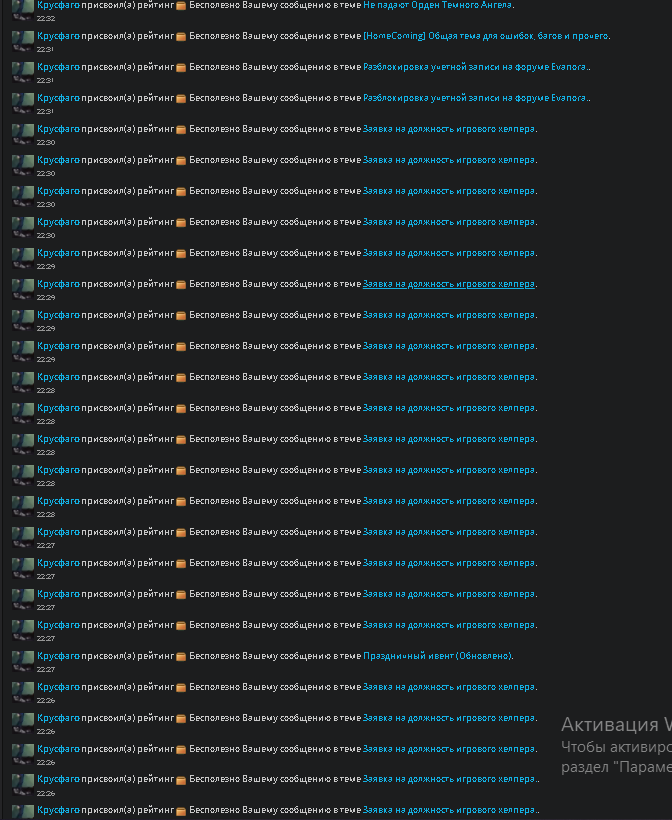
Task: Click the rating icon in Не падают Орден row
Action: [181, 6]
